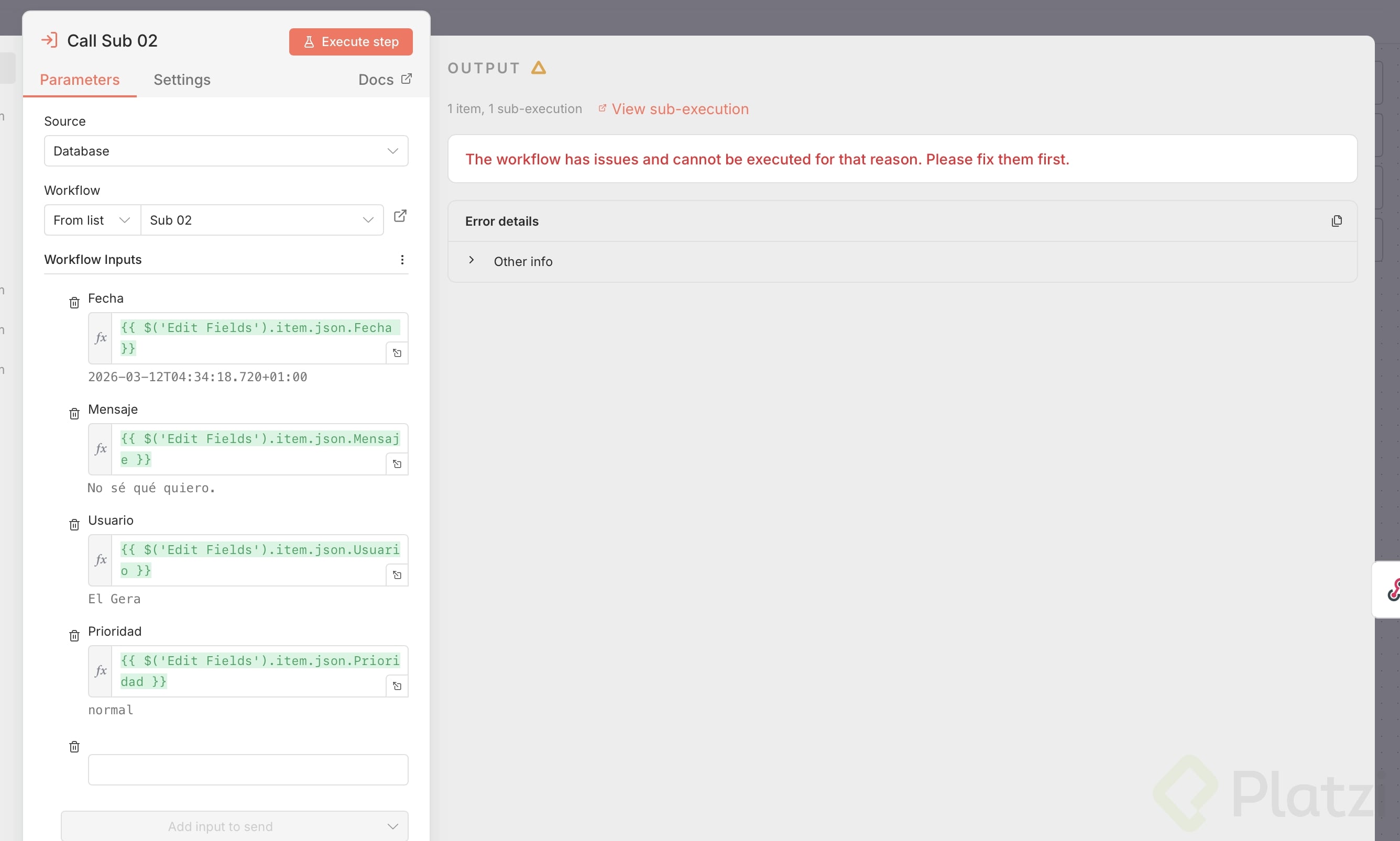The image size is (1400, 841).
Task: Open Sub 02 workflow in new window
Action: pos(400,216)
